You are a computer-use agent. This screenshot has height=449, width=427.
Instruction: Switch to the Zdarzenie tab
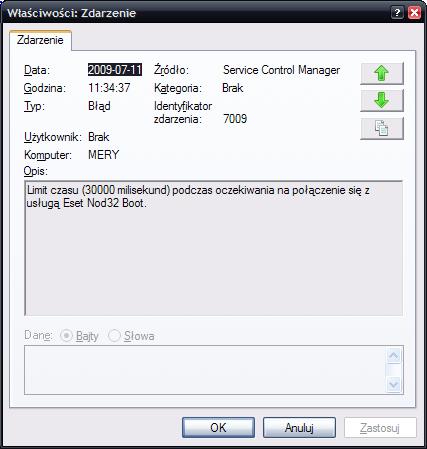[x=40, y=40]
